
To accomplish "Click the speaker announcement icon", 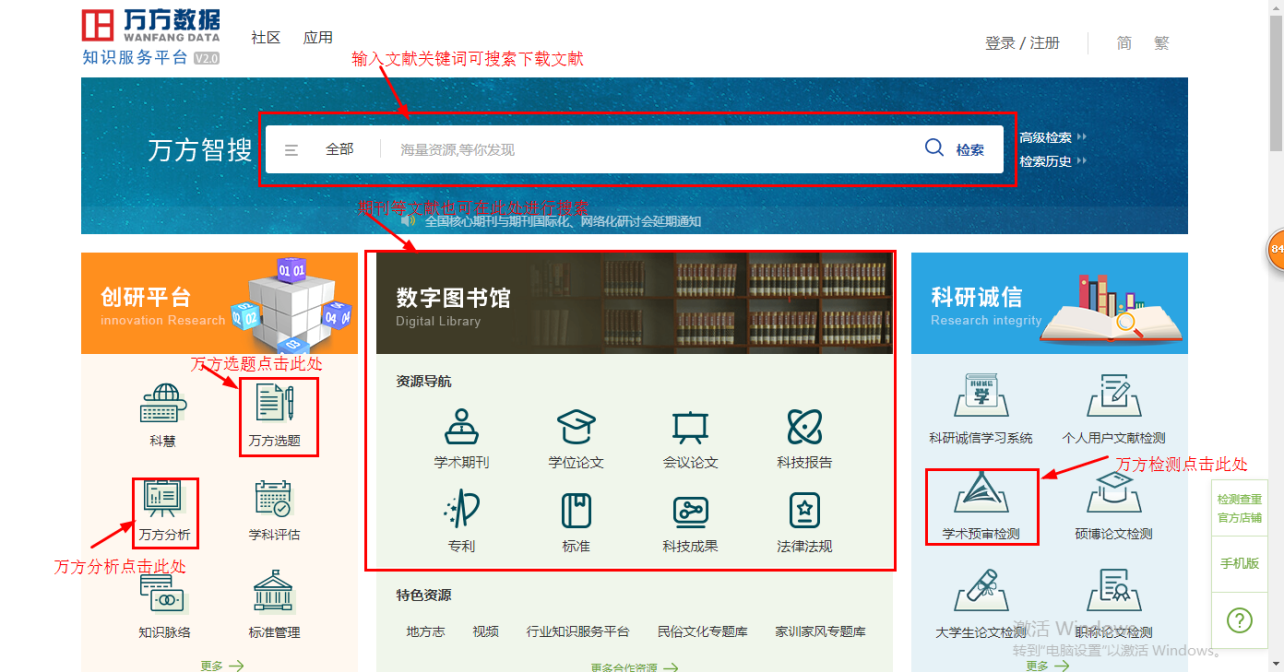I will pyautogui.click(x=408, y=220).
